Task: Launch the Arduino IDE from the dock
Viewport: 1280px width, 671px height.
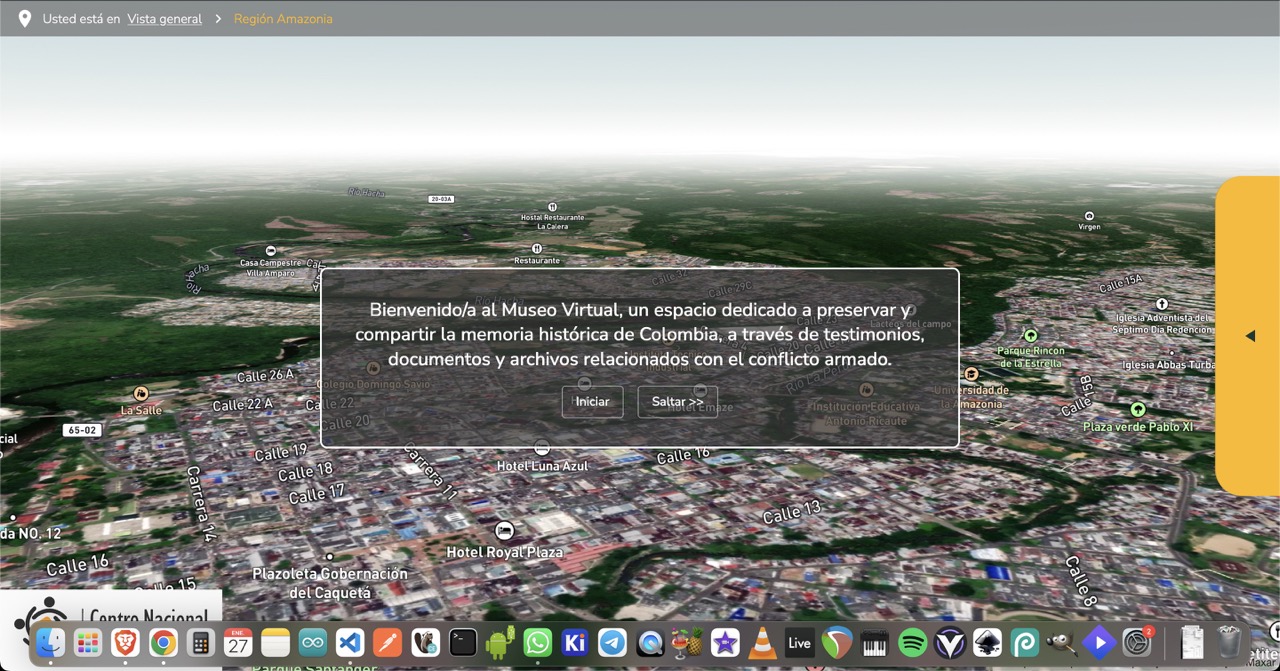Action: coord(313,643)
